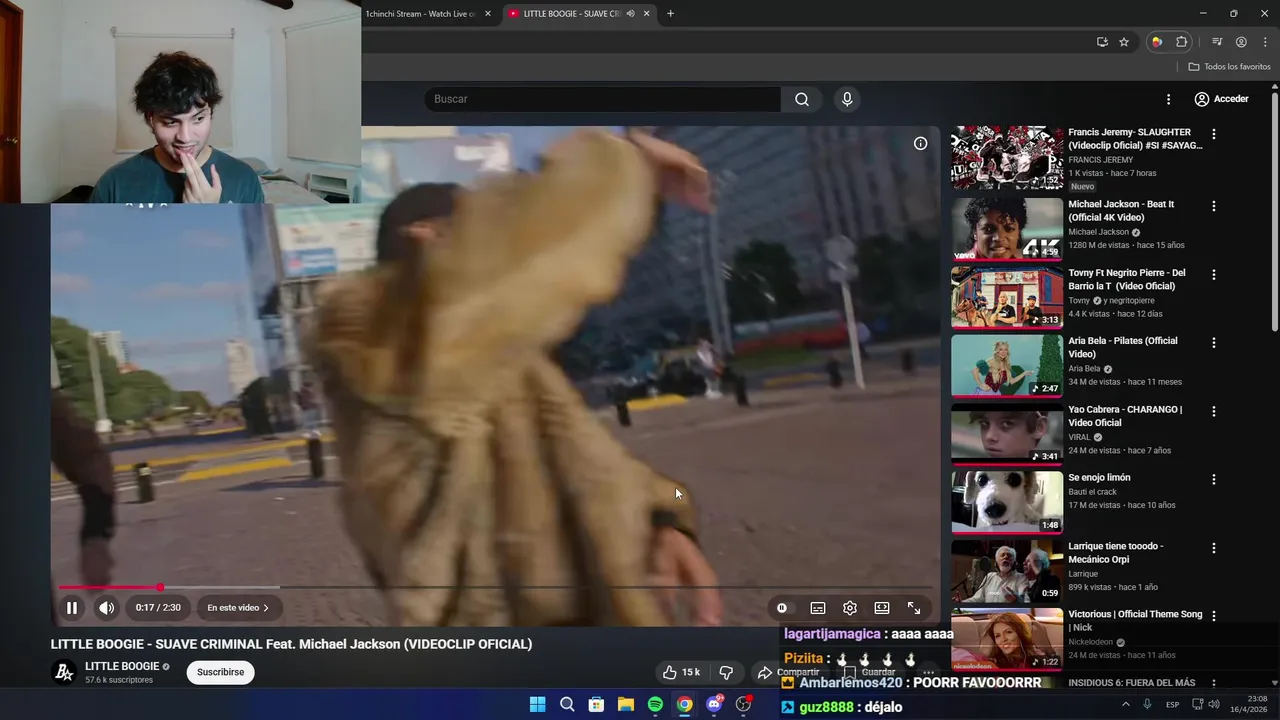Open options for Francis Jeremy SLAUGHTER video
The width and height of the screenshot is (1280, 720).
tap(1214, 134)
